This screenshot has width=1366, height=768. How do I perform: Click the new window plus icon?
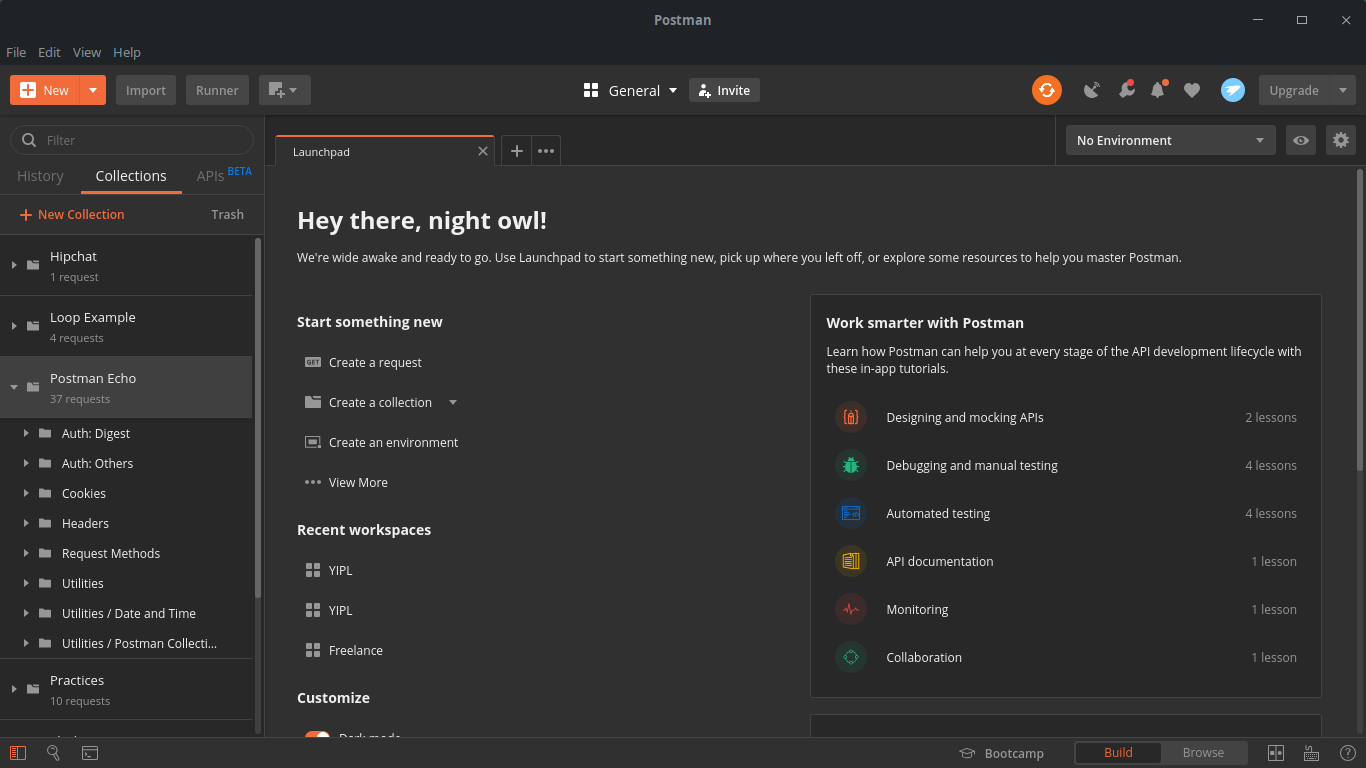click(x=285, y=90)
